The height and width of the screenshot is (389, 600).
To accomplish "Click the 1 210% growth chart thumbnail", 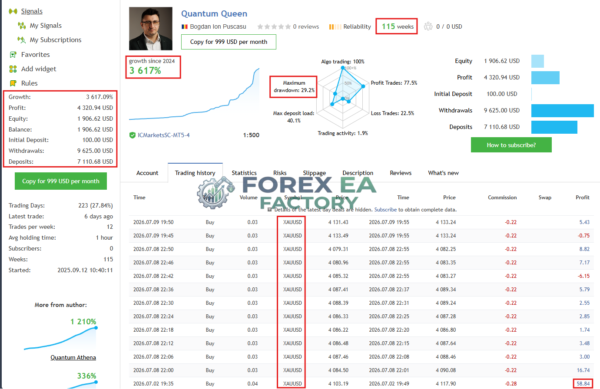I will coord(60,339).
